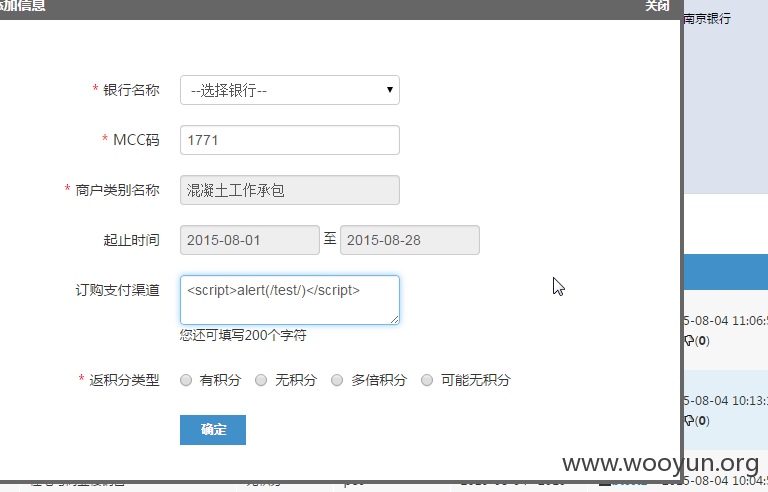
Task: Click the end date field 2015-08-28
Action: pyautogui.click(x=409, y=240)
